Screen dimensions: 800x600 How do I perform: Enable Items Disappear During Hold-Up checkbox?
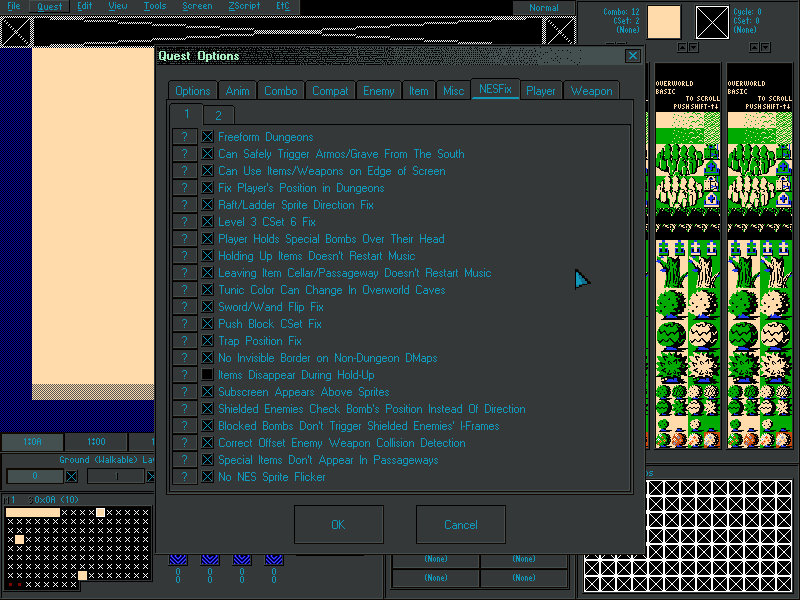(x=208, y=375)
